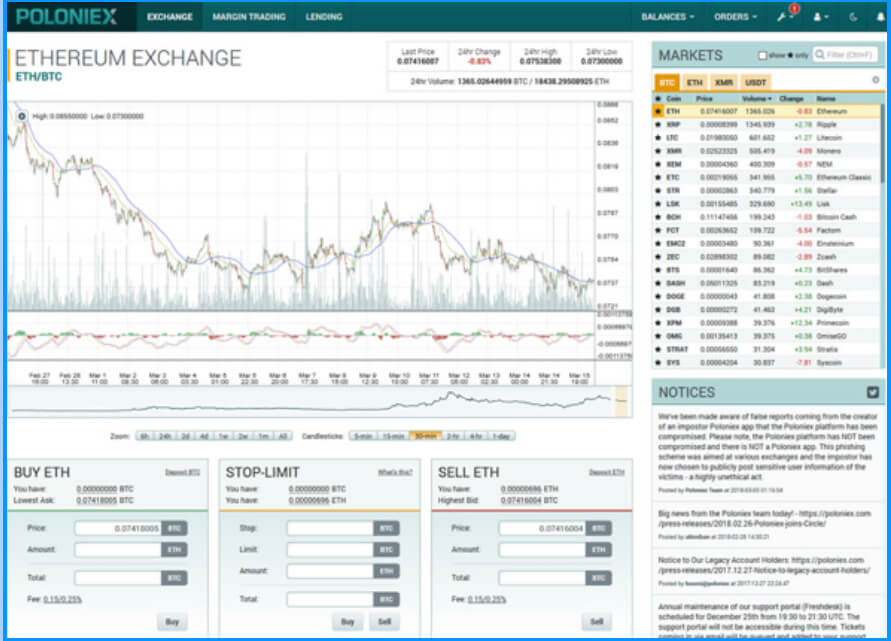This screenshot has width=891, height=641.
Task: Click Buy in the Stop-Limit panel
Action: click(x=347, y=622)
